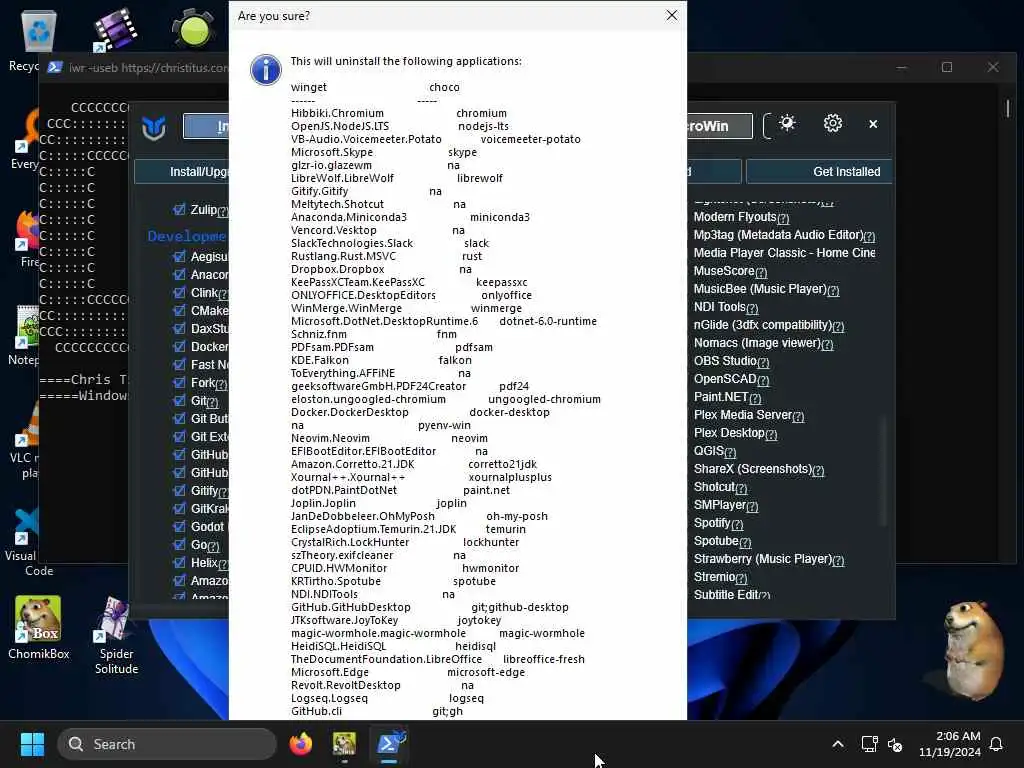Click the PowerShell window scrollbar
Screen dimensions: 1024x768
point(1008,108)
